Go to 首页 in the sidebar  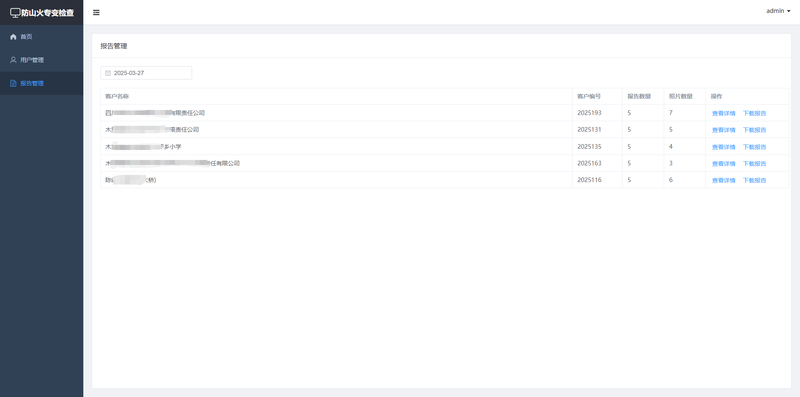click(41, 37)
